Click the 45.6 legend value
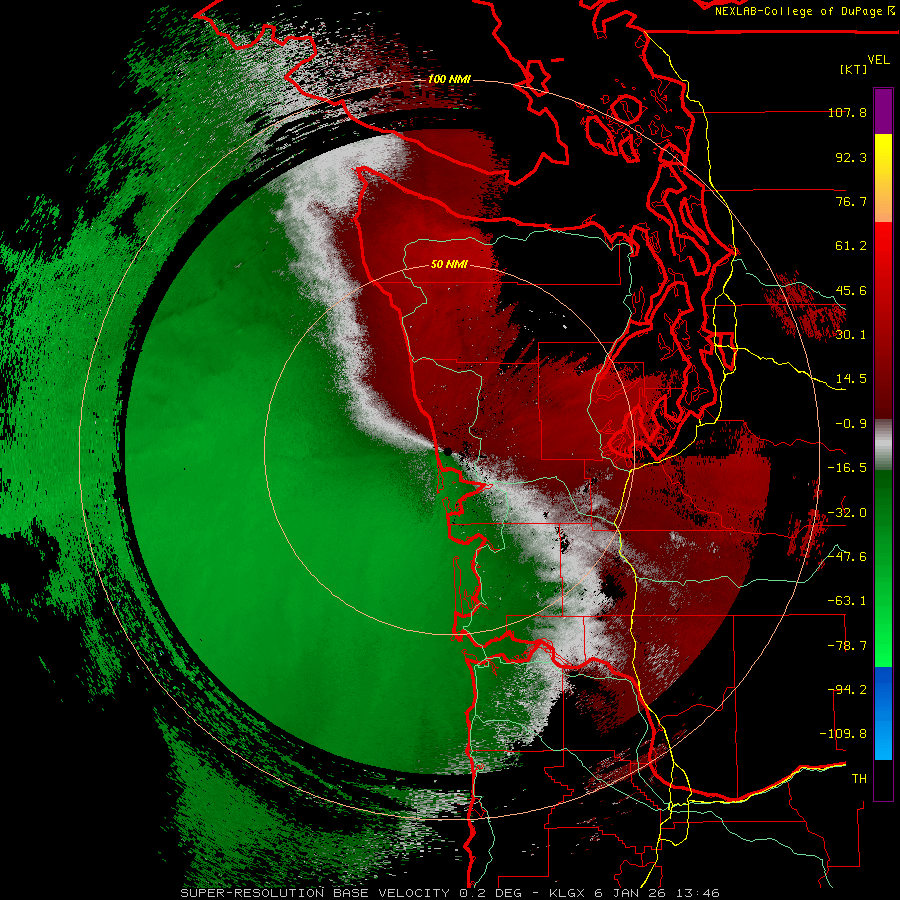 coord(851,290)
